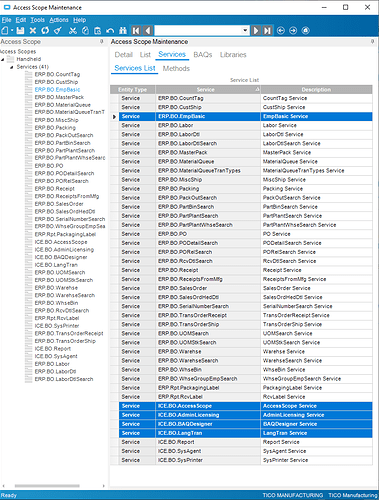Collapse the Services (41) tree node
This screenshot has width=379, height=500.
click(12, 67)
